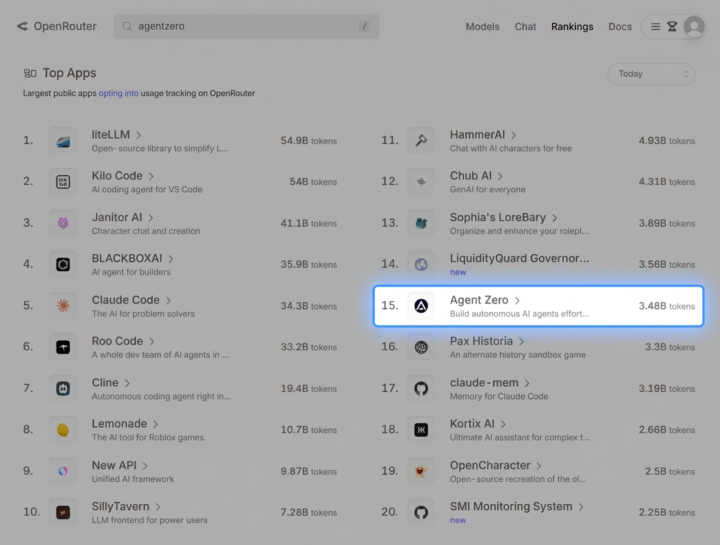
Task: Open the Models nav item
Action: [482, 27]
